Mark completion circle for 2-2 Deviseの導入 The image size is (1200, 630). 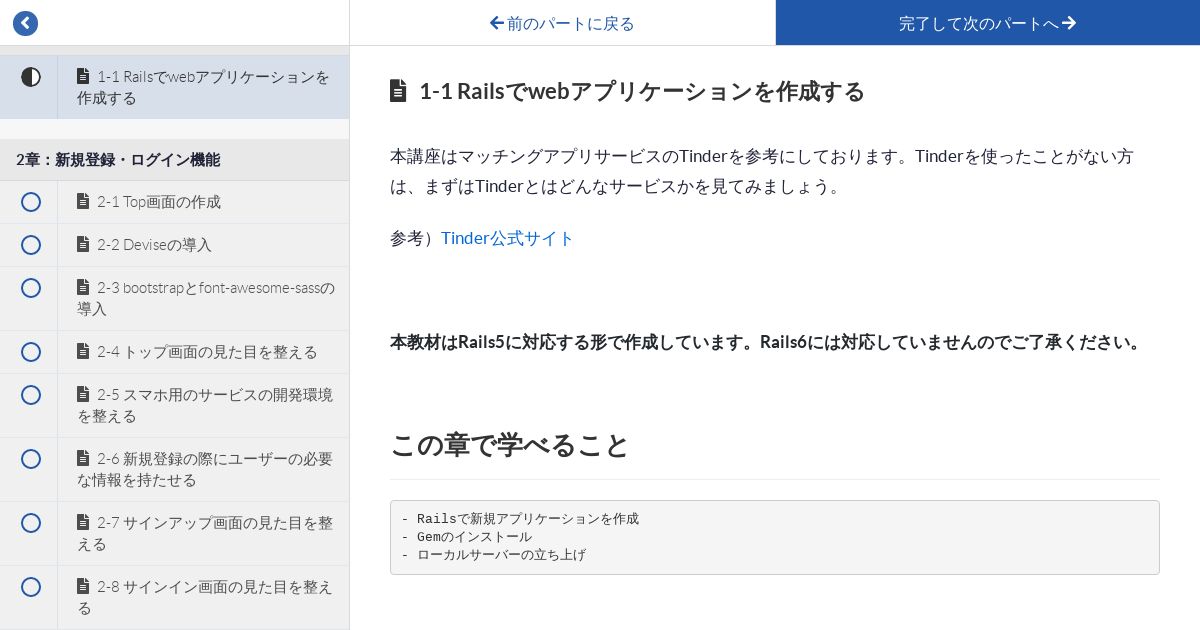31,245
